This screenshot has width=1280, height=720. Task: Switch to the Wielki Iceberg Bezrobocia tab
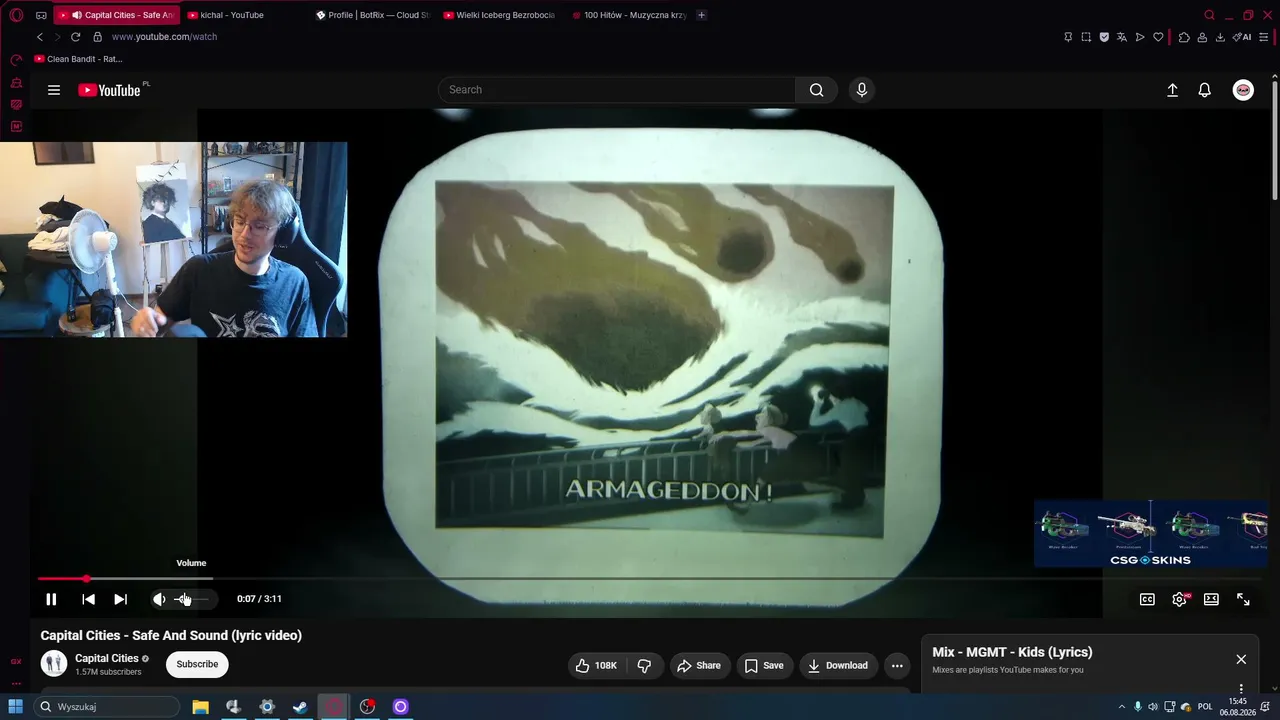pos(500,15)
